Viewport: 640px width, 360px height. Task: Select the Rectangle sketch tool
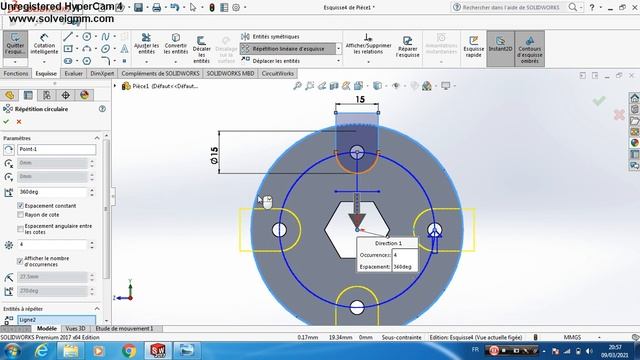click(68, 49)
